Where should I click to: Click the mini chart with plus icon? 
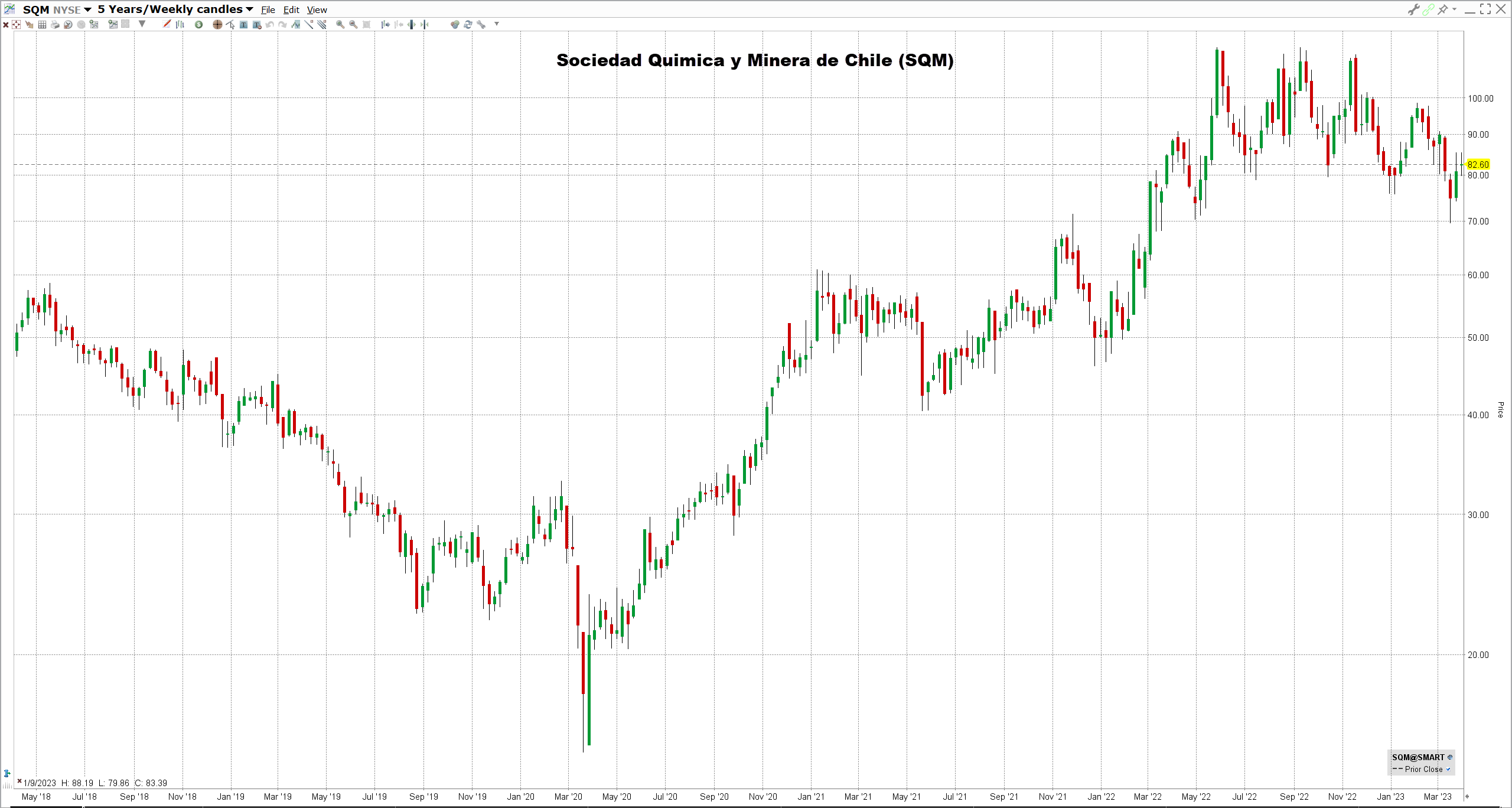click(x=93, y=24)
